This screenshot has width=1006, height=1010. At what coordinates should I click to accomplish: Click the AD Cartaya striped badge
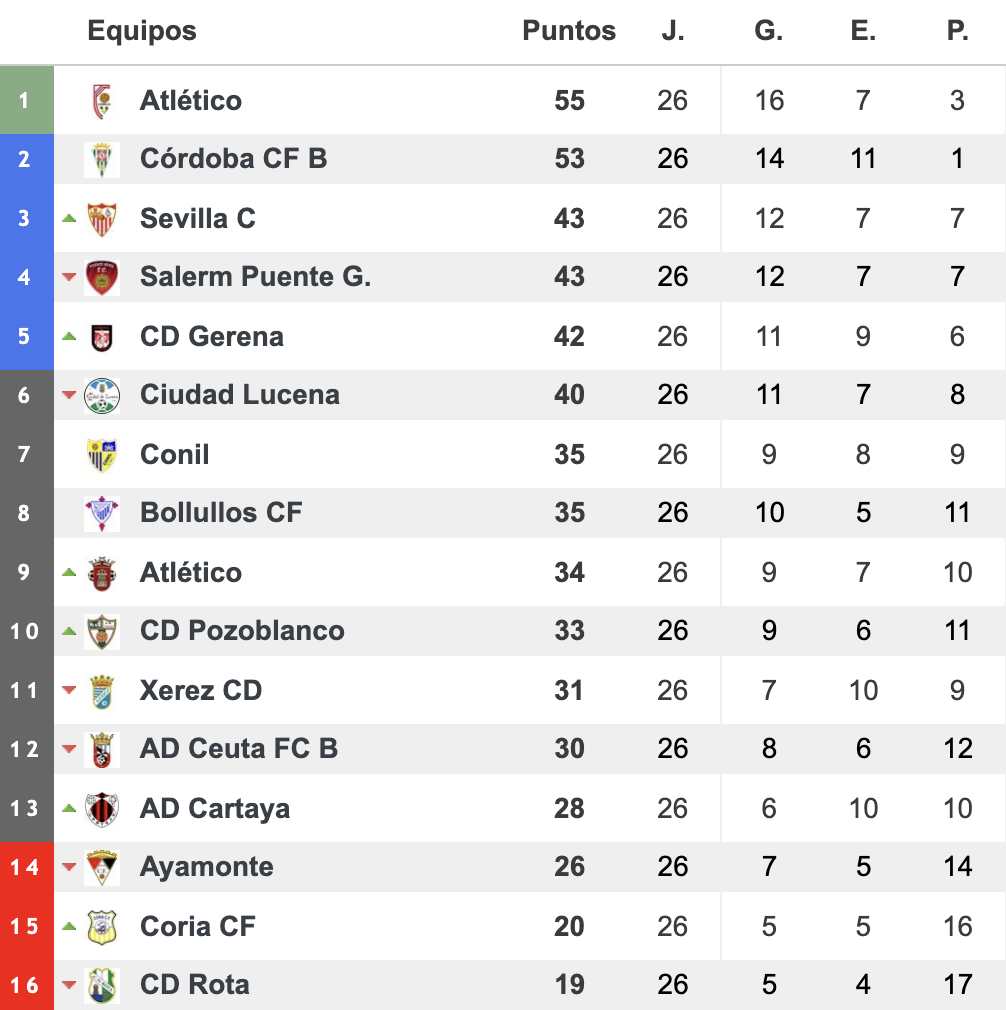pyautogui.click(x=102, y=809)
